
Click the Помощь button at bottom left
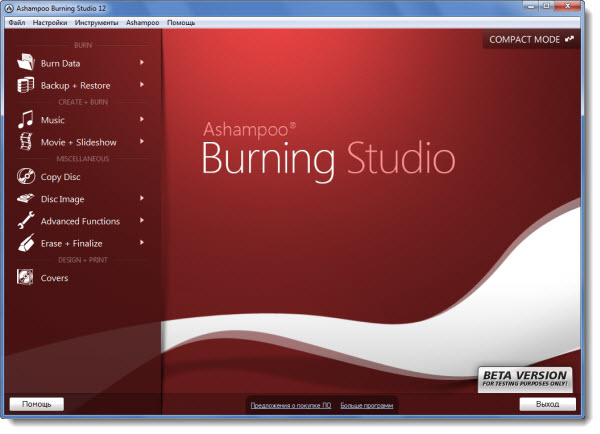click(37, 404)
